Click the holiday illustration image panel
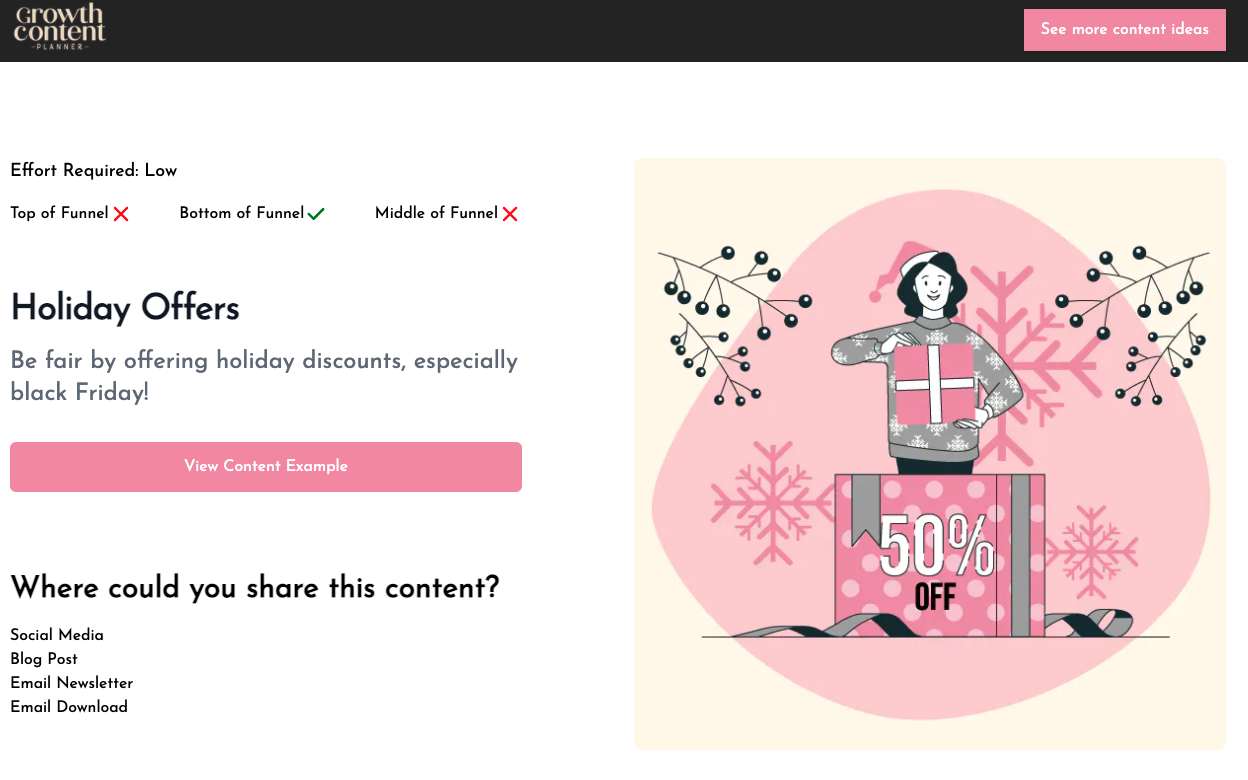This screenshot has width=1248, height=780. point(929,452)
